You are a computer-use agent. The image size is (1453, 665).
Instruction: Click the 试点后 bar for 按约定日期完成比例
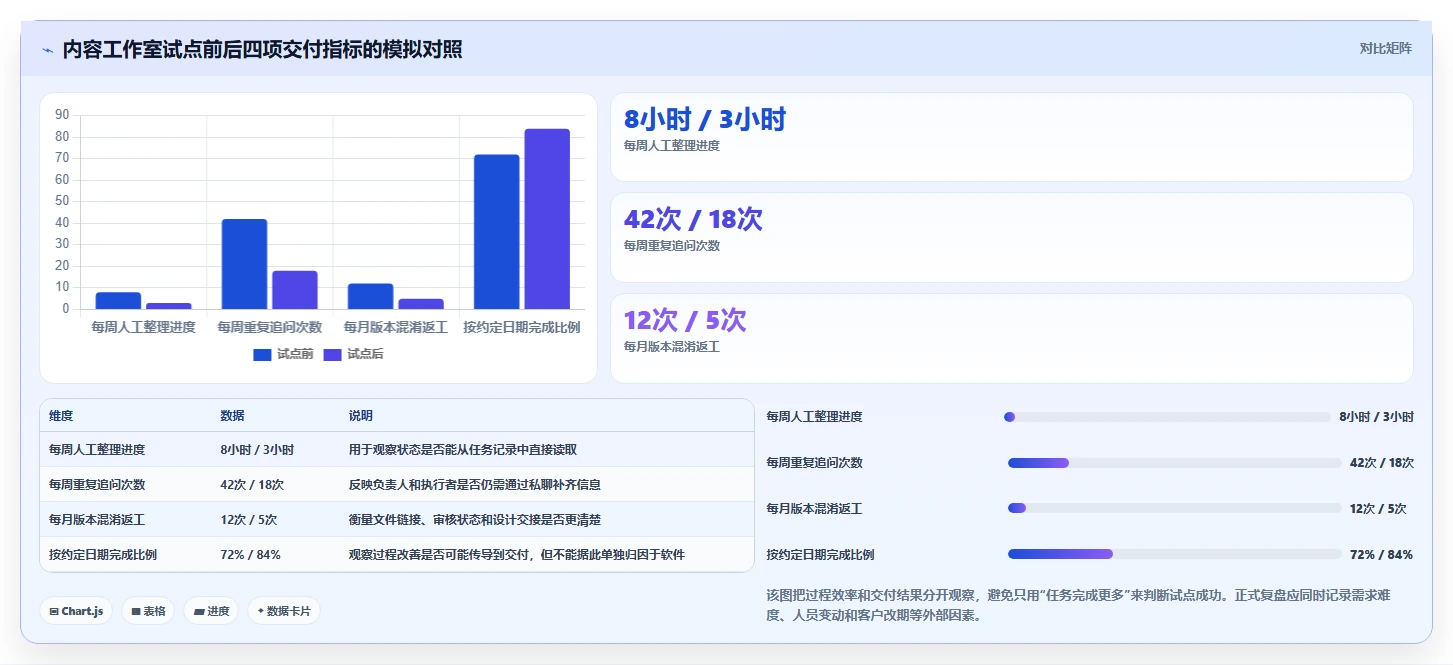pos(547,219)
